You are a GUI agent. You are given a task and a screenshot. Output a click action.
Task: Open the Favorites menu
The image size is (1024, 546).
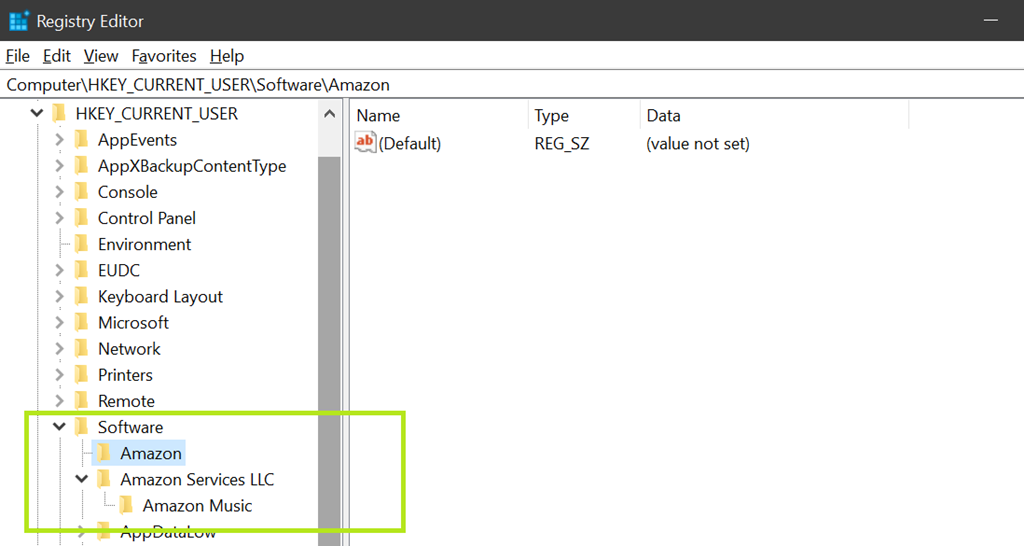tap(164, 56)
